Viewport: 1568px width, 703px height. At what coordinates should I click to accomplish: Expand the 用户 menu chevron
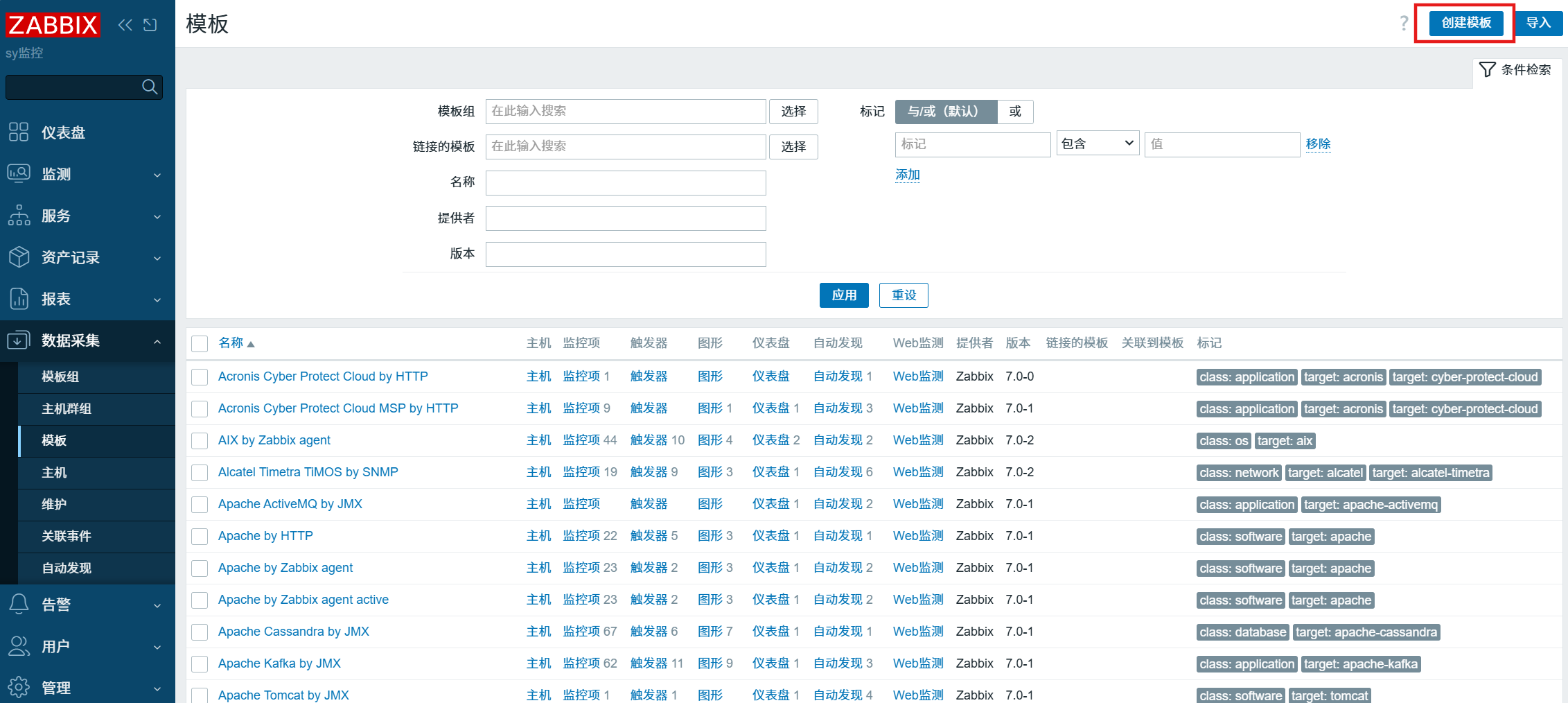[x=157, y=647]
